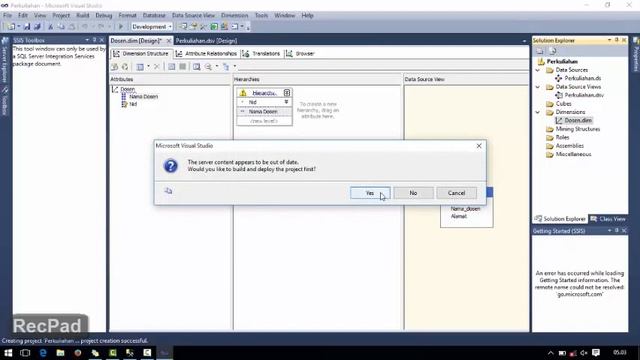This screenshot has height=360, width=640.
Task: Select the Attribute Relationships tab
Action: (x=207, y=53)
